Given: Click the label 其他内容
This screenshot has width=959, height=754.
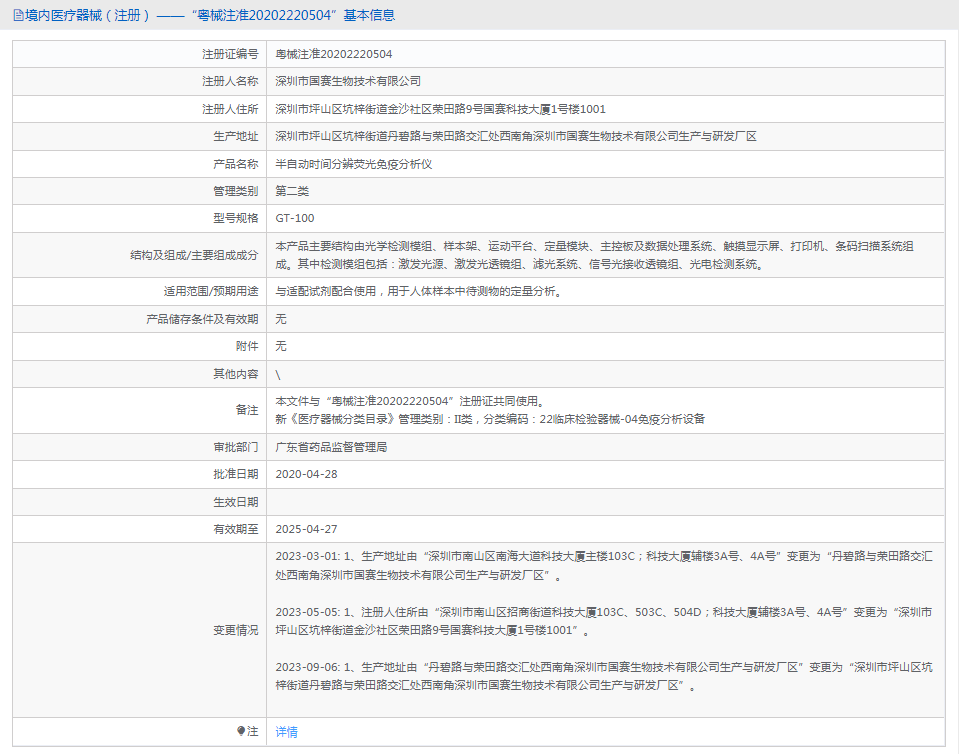Looking at the screenshot, I should click(x=236, y=374).
